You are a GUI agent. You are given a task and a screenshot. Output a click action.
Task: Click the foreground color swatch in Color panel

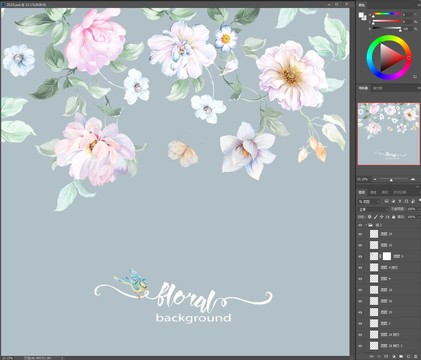point(361,15)
